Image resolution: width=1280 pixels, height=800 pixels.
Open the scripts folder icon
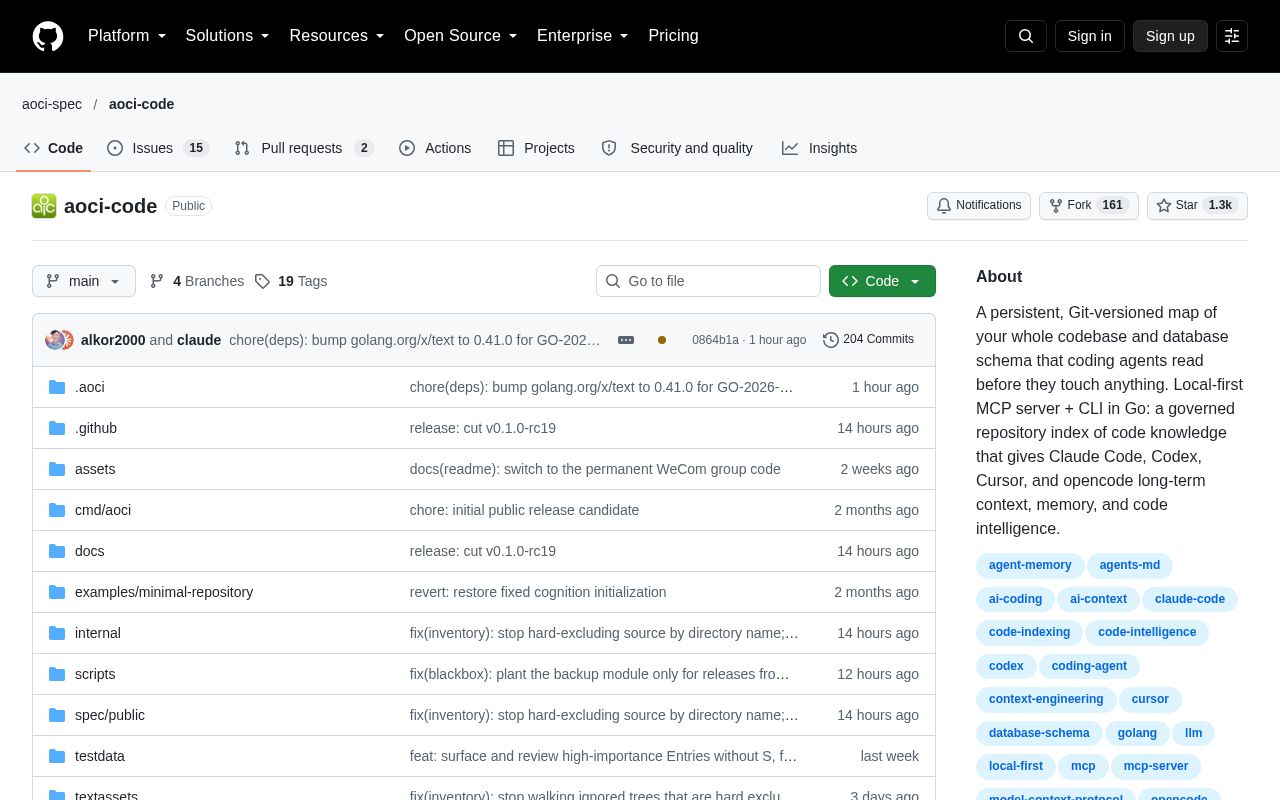57,674
